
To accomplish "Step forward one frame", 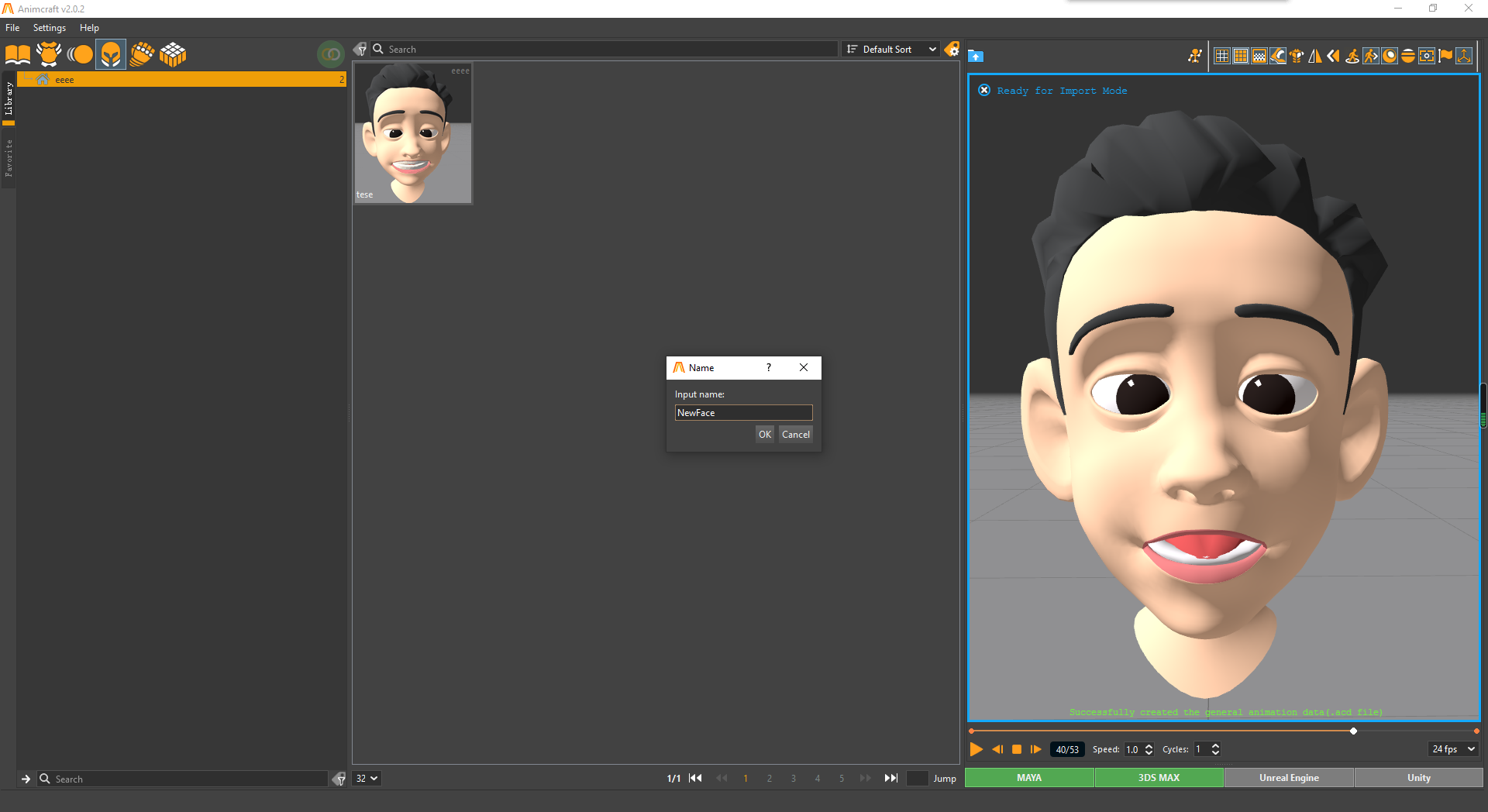I will click(x=1036, y=749).
